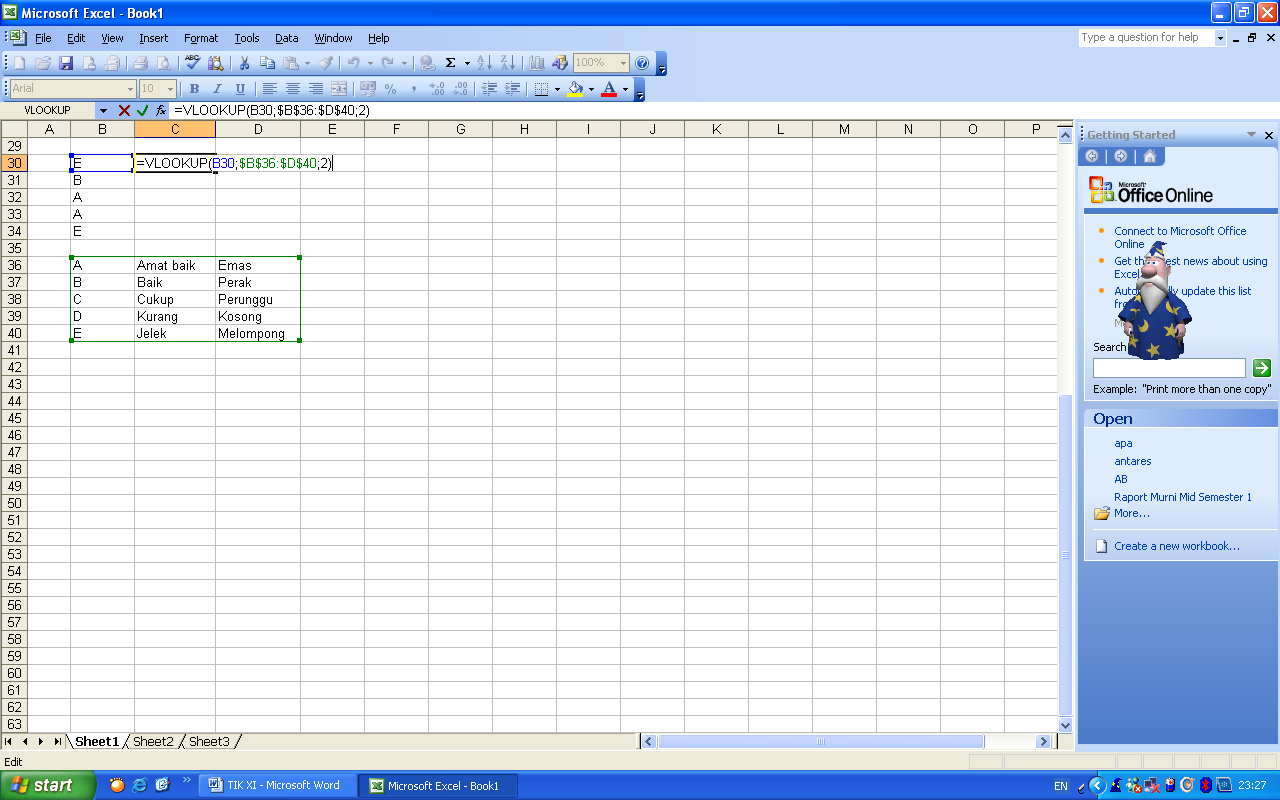This screenshot has height=800, width=1280.
Task: Center align the cell text
Action: click(293, 89)
